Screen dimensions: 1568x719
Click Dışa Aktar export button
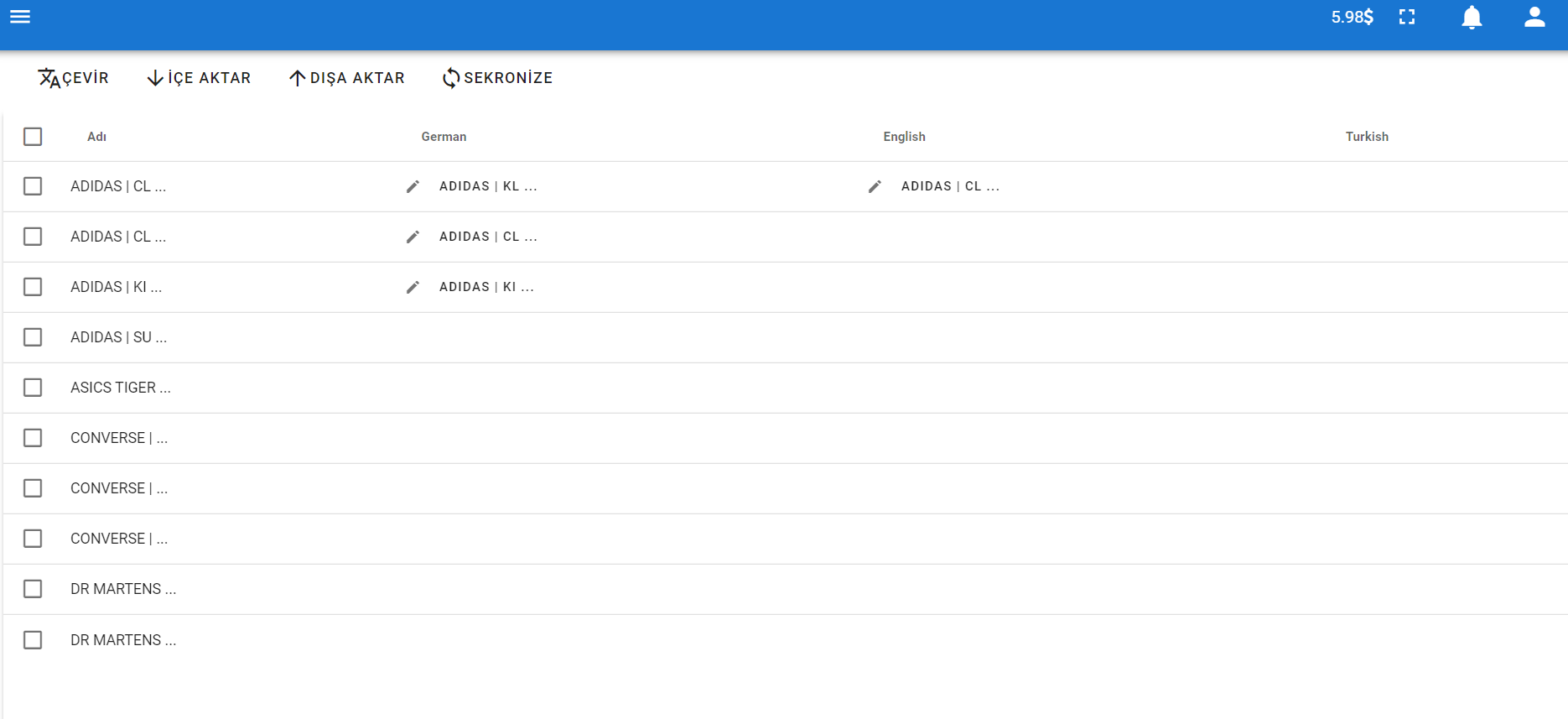(346, 78)
